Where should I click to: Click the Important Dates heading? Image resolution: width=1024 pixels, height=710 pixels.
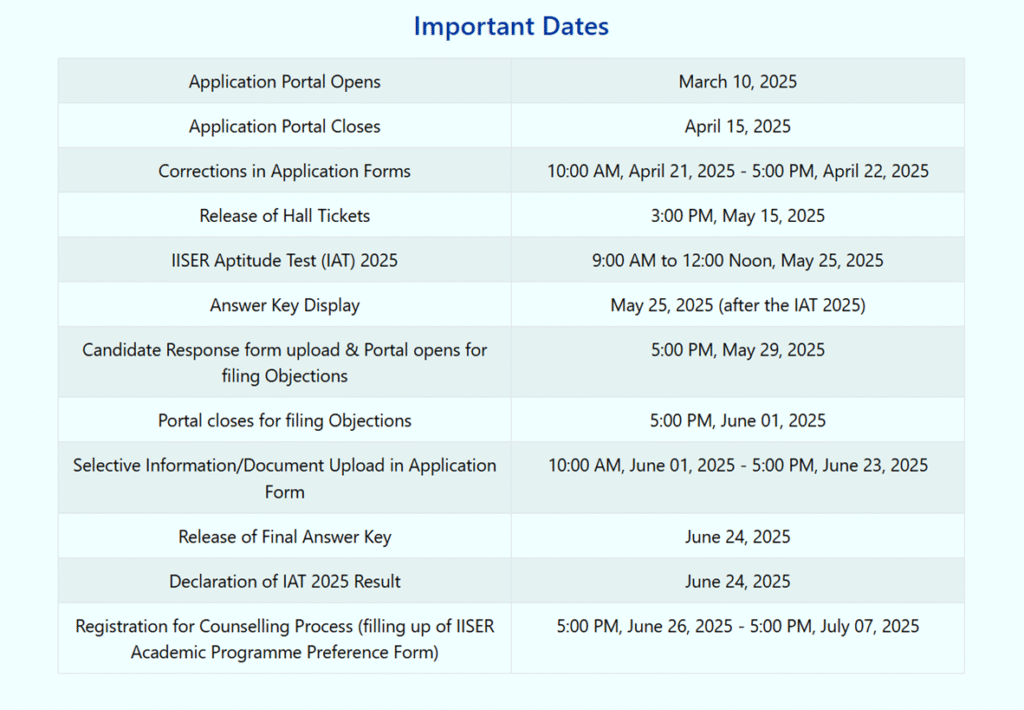pyautogui.click(x=511, y=27)
